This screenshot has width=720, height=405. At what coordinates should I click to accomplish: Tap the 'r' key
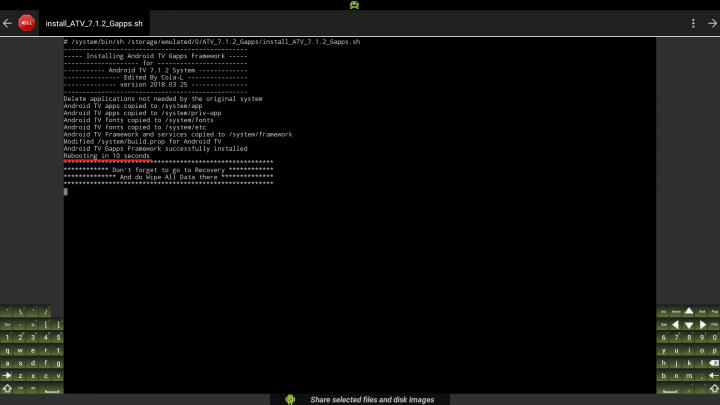click(x=45, y=350)
